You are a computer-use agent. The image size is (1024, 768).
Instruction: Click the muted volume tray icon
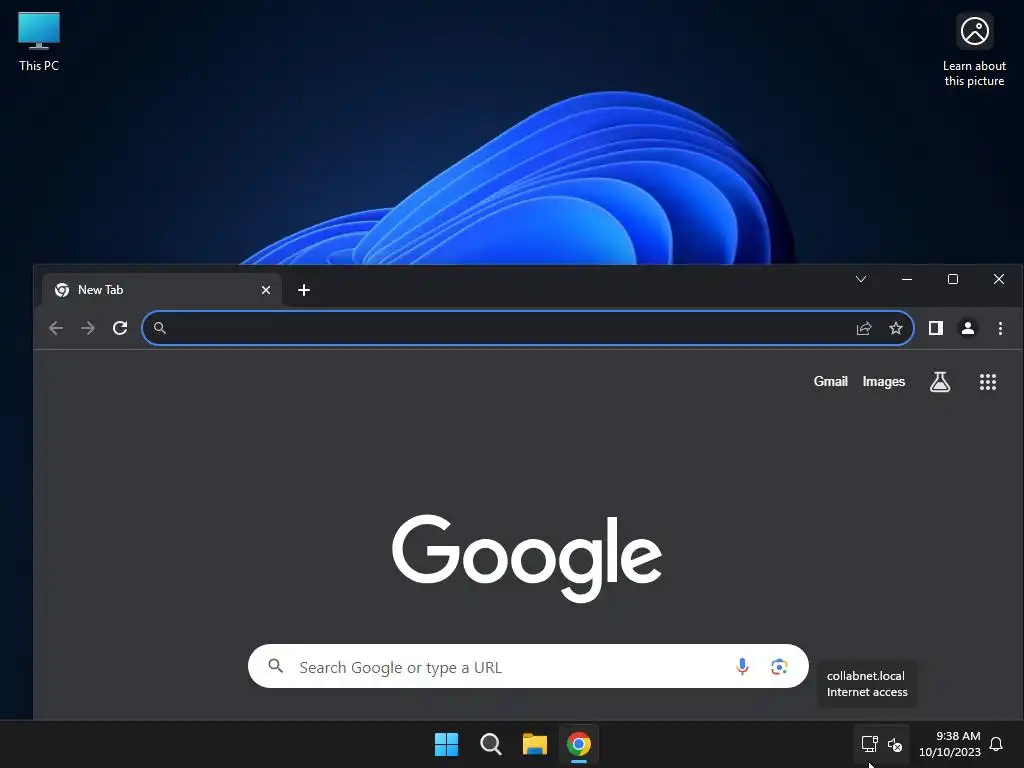pyautogui.click(x=895, y=744)
